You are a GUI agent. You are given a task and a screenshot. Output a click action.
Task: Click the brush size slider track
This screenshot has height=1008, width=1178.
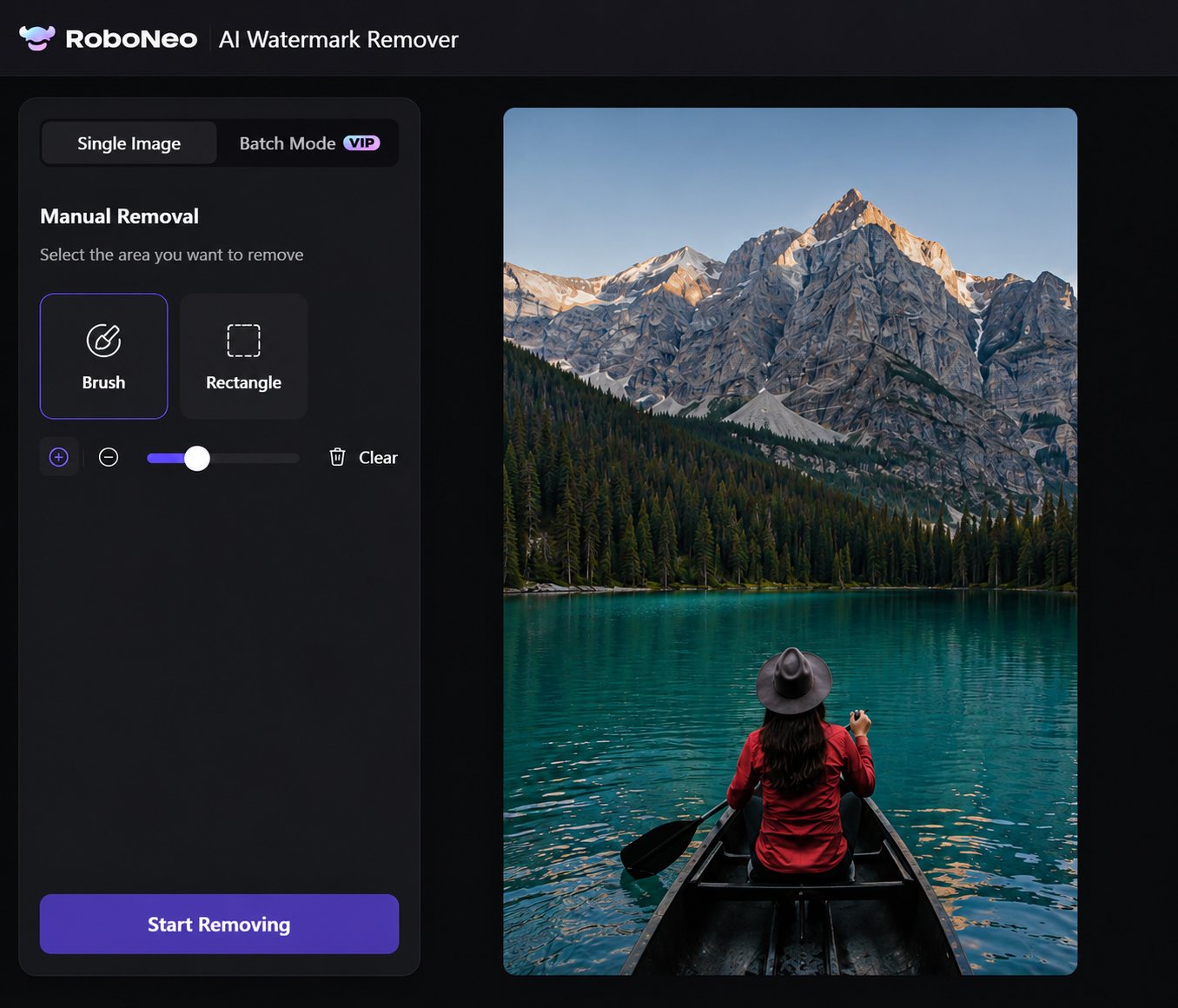pyautogui.click(x=223, y=458)
